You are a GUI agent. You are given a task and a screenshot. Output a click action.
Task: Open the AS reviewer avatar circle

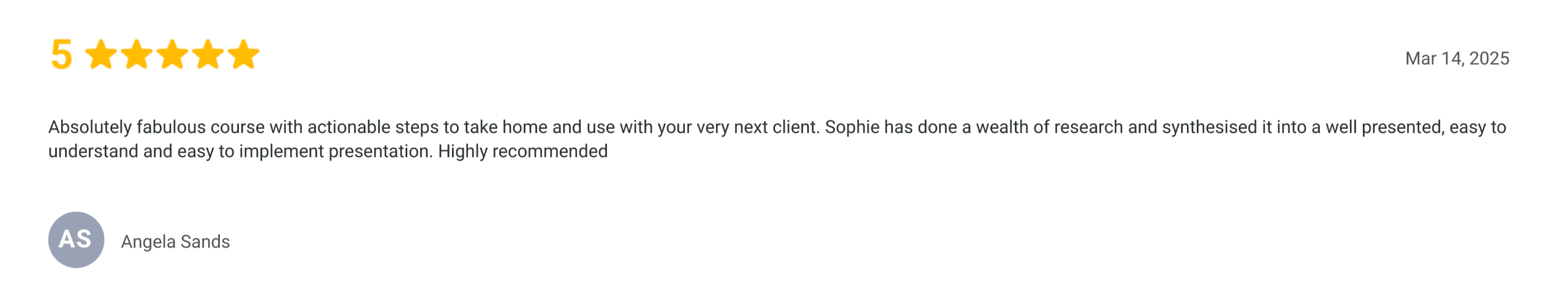(76, 240)
